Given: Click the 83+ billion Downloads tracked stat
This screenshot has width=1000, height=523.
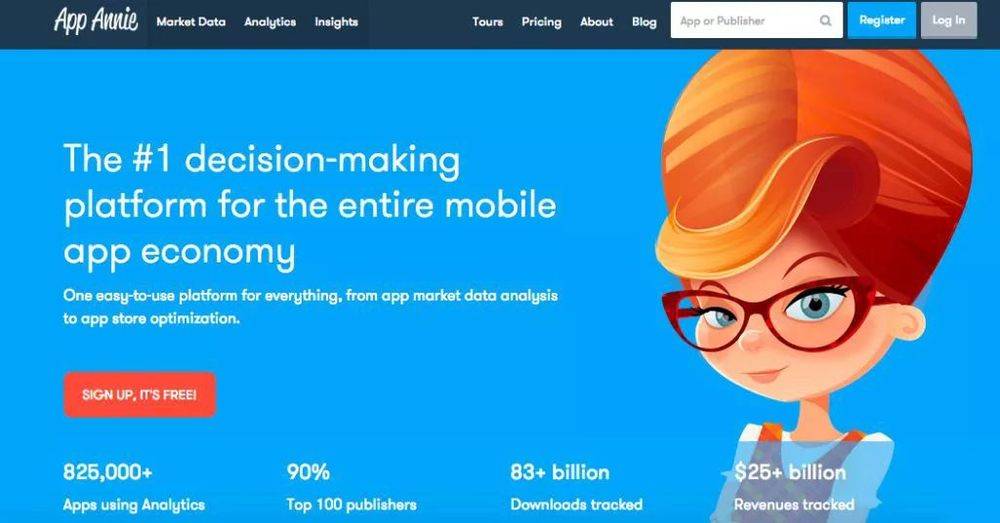Looking at the screenshot, I should (x=577, y=488).
